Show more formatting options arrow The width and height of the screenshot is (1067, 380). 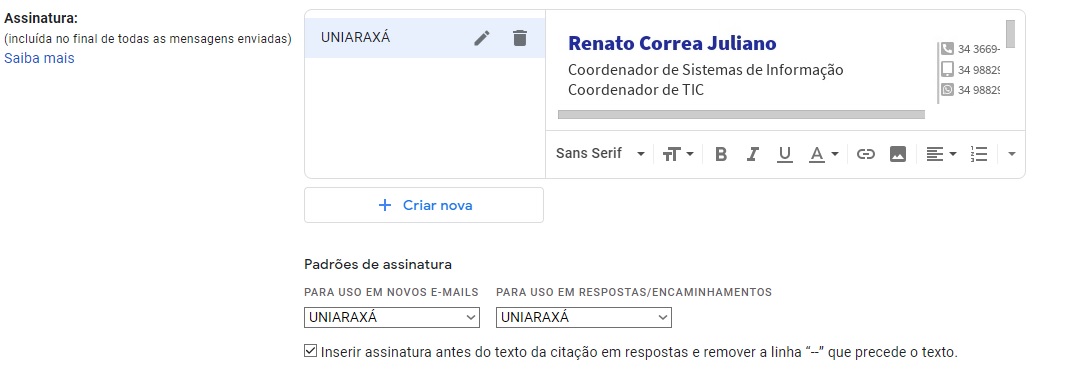tap(1011, 155)
